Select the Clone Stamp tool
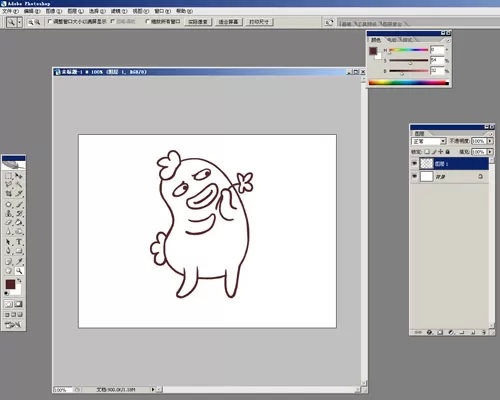This screenshot has height=400, width=500. [9, 214]
